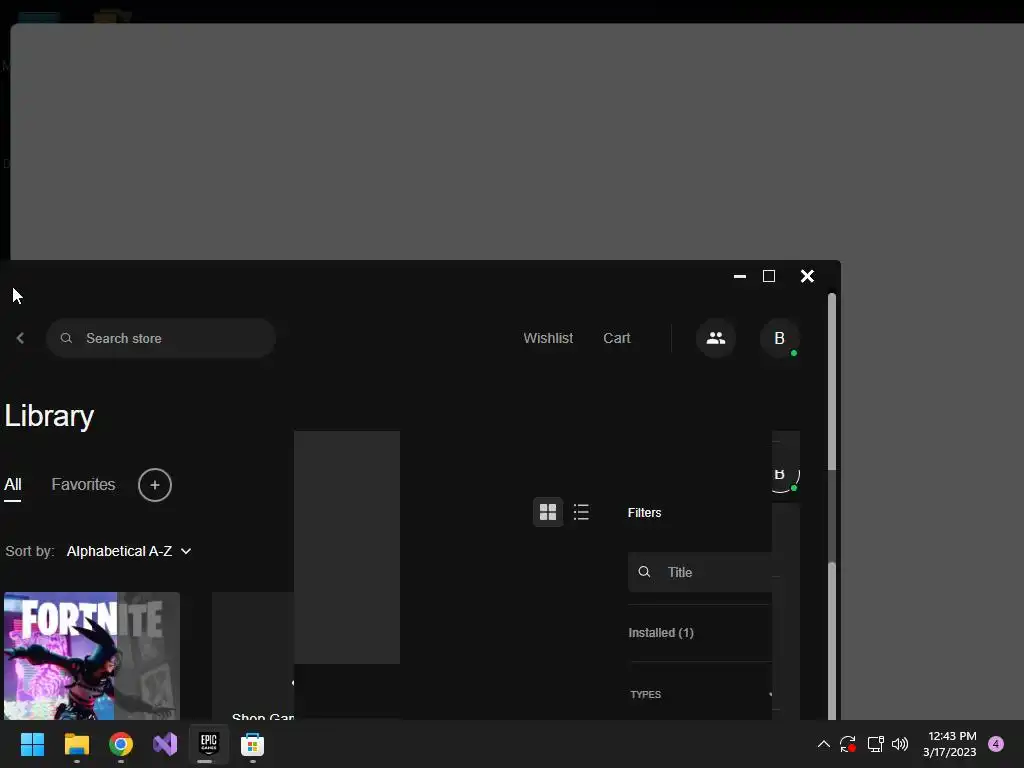Open the Cart page

616,338
